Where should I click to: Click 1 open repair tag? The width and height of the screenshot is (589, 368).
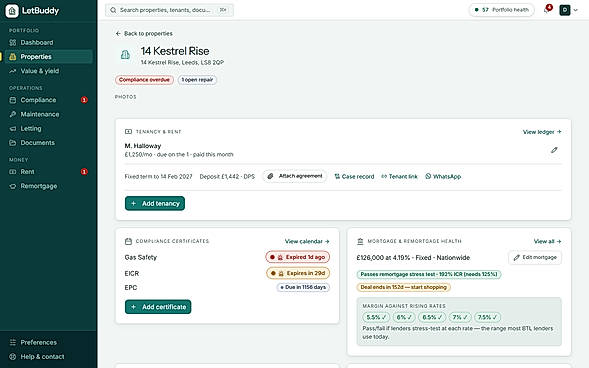(197, 80)
